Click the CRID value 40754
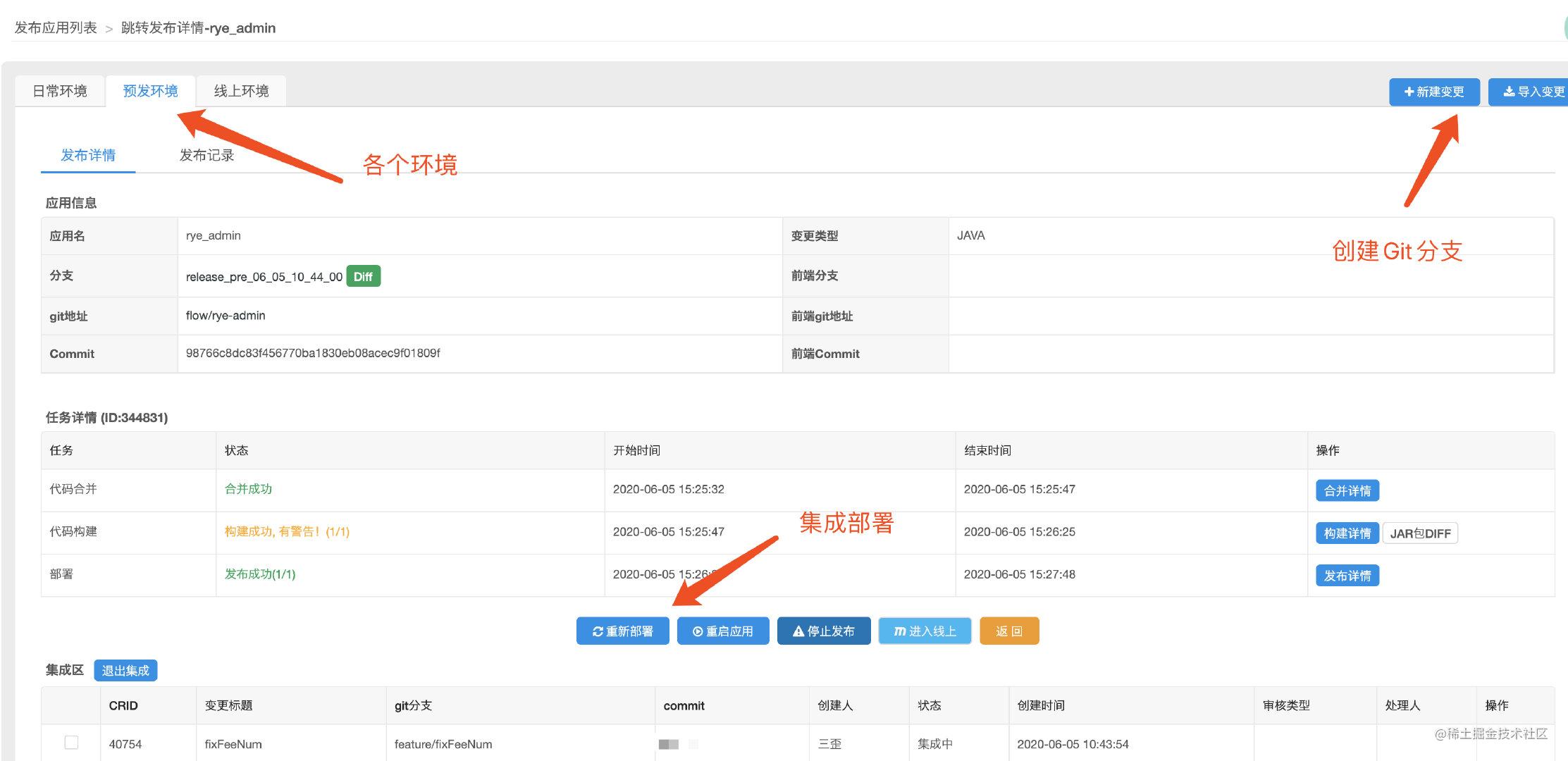Image resolution: width=1568 pixels, height=761 pixels. 125,744
